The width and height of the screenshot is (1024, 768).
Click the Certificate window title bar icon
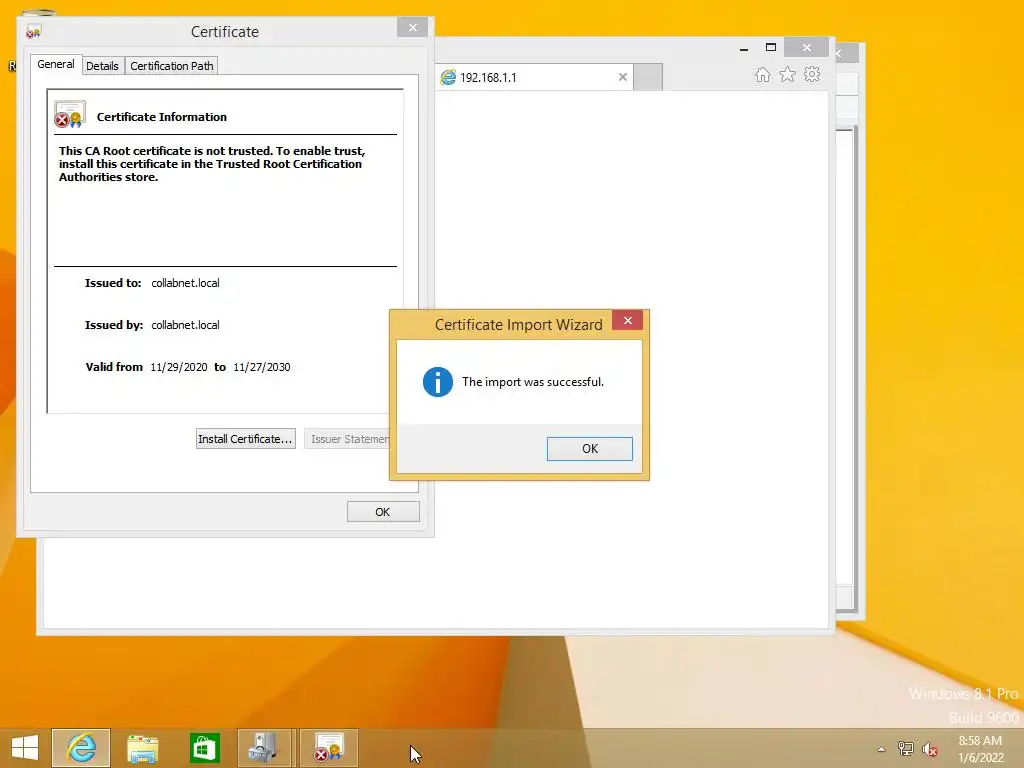[33, 31]
